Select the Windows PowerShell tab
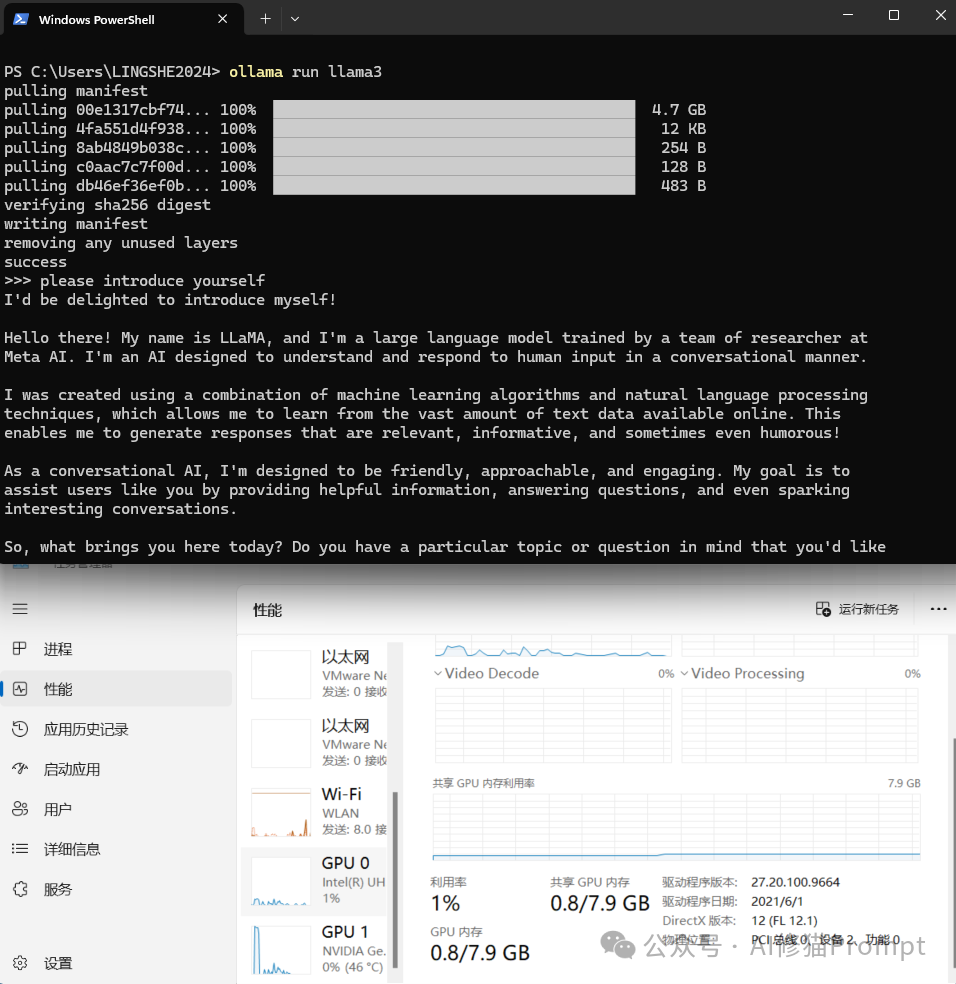 tap(123, 19)
